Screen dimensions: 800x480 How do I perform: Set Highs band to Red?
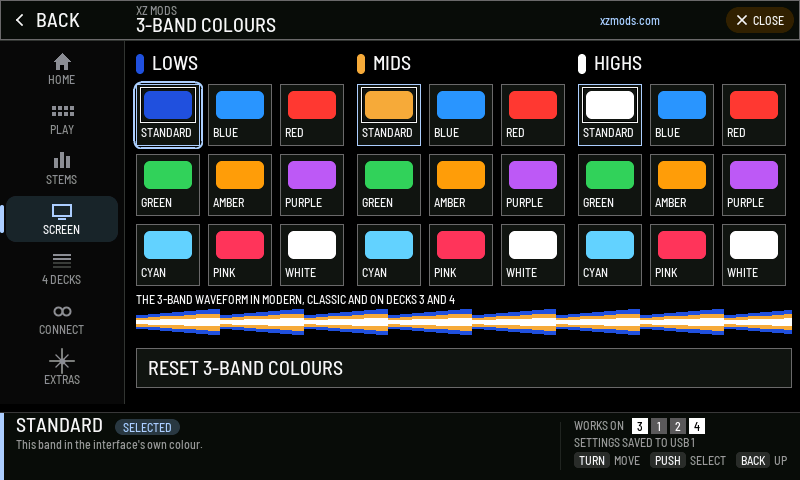coord(754,115)
